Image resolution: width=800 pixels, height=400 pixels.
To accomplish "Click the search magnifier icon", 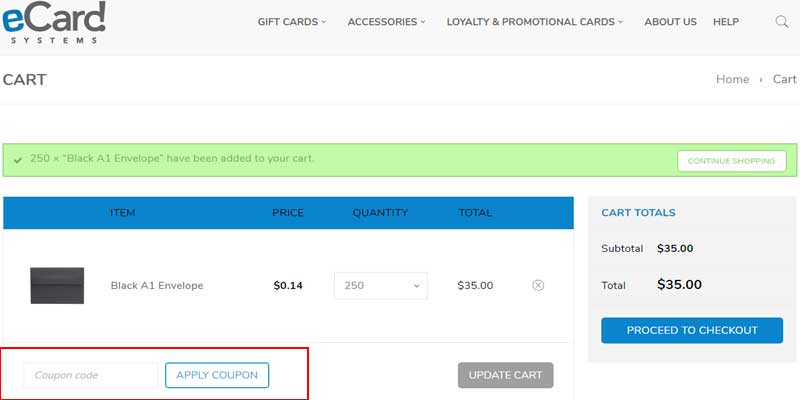I will [782, 22].
